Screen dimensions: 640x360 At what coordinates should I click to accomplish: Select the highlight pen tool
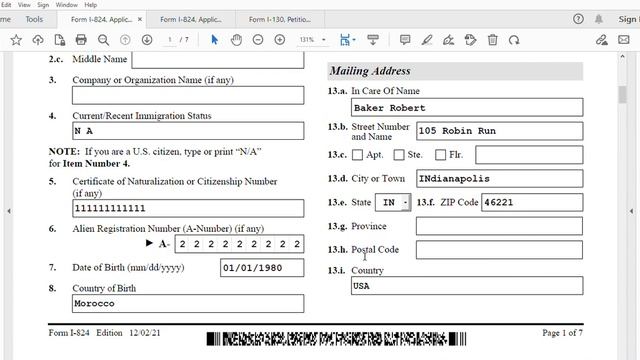point(427,40)
